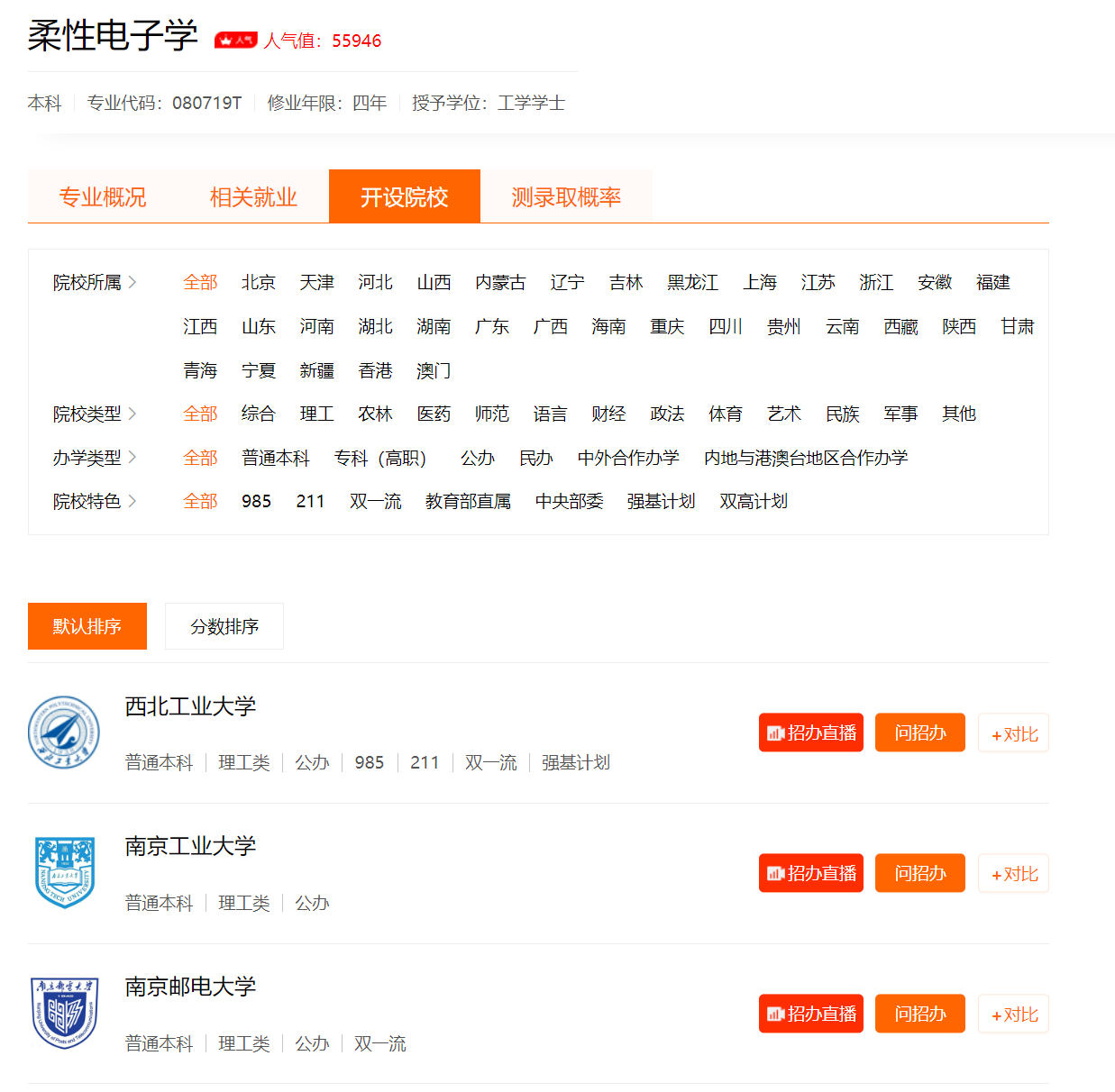The image size is (1115, 1092).
Task: 选择院校特色中的985选项
Action: pos(256,501)
